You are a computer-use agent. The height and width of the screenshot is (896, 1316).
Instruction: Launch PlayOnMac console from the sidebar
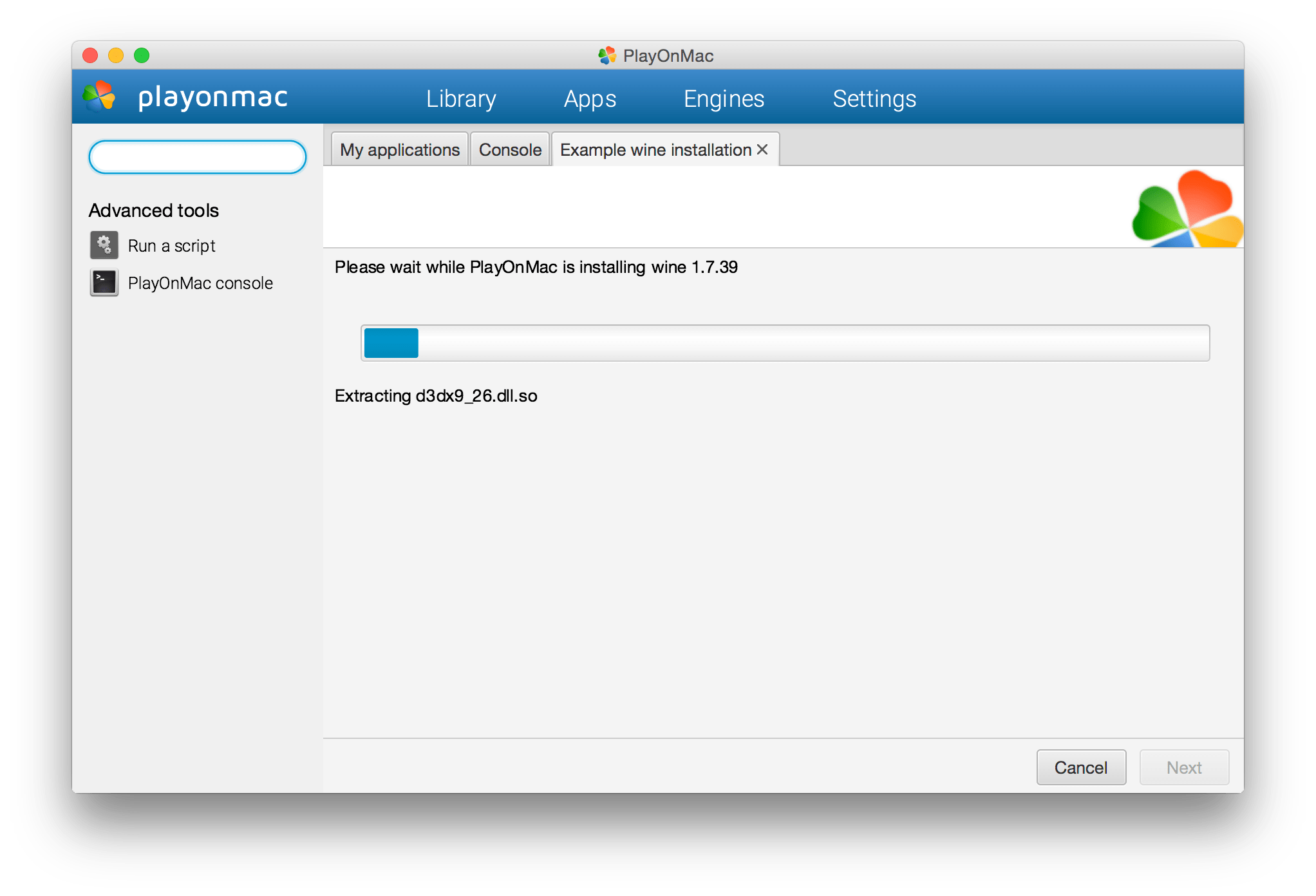pyautogui.click(x=200, y=283)
